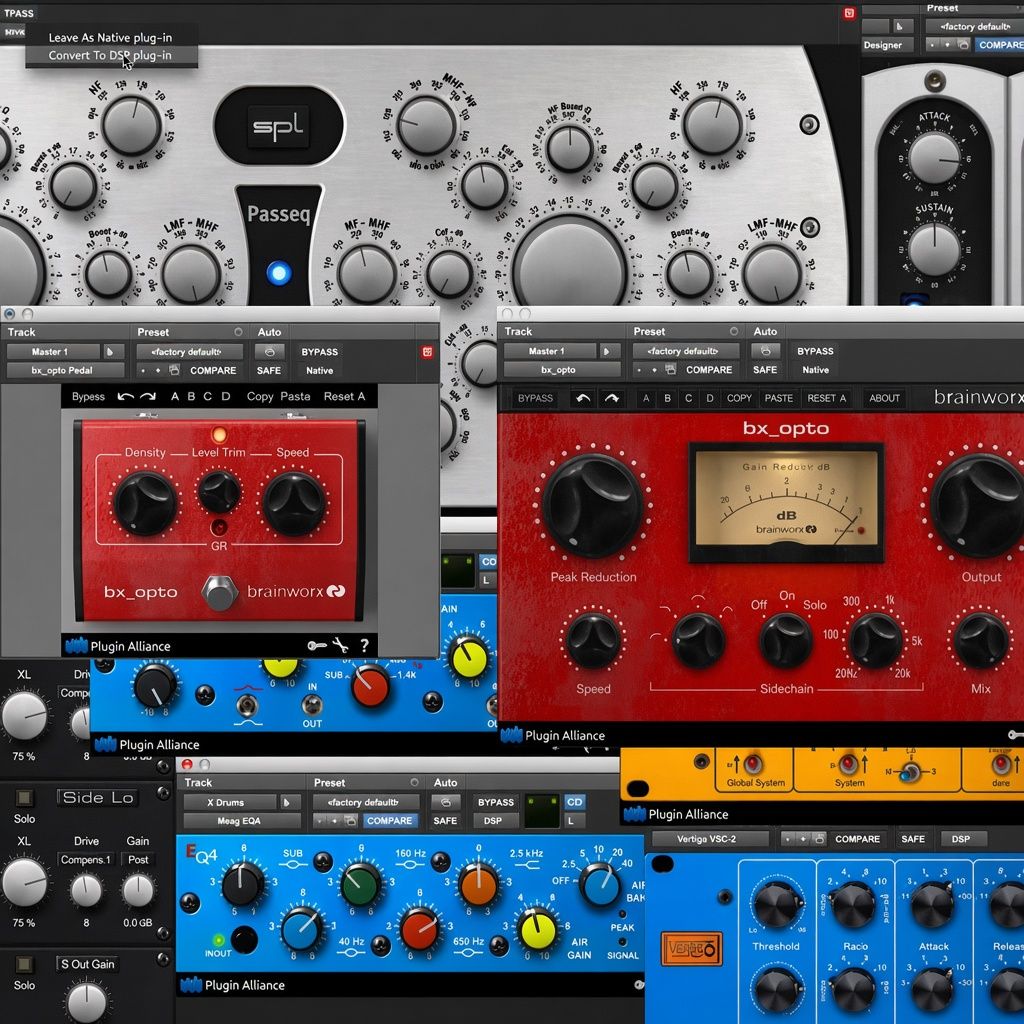Open factory default preset list in bx_opto Pedal
This screenshot has width=1024, height=1024.
tap(189, 351)
